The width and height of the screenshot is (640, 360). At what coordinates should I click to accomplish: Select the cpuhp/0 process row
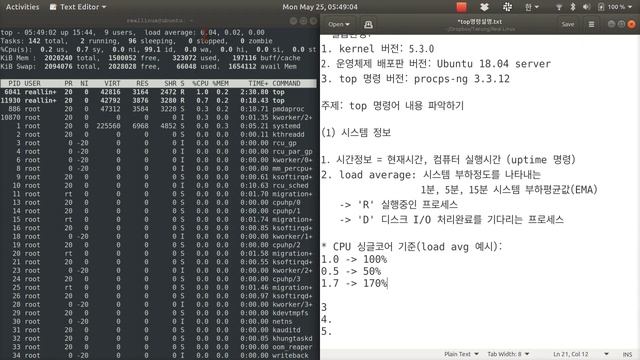click(158, 202)
